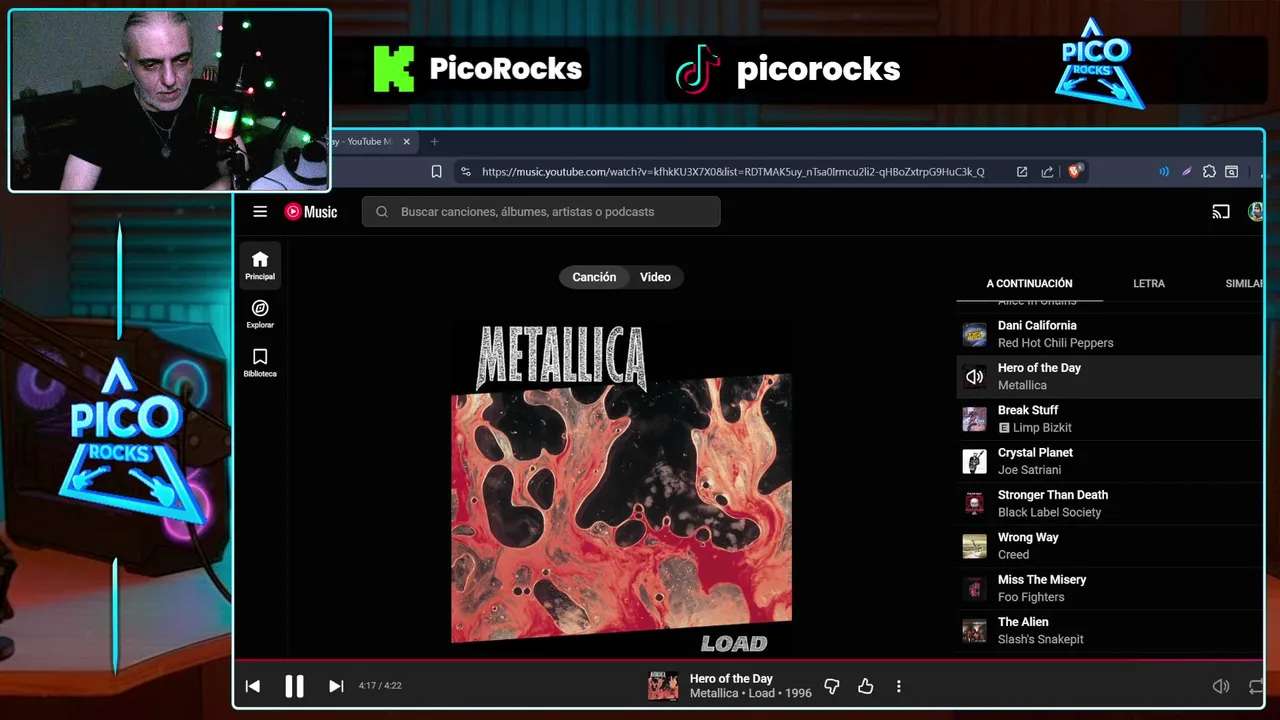Click The Alien thumbnail

coord(974,631)
